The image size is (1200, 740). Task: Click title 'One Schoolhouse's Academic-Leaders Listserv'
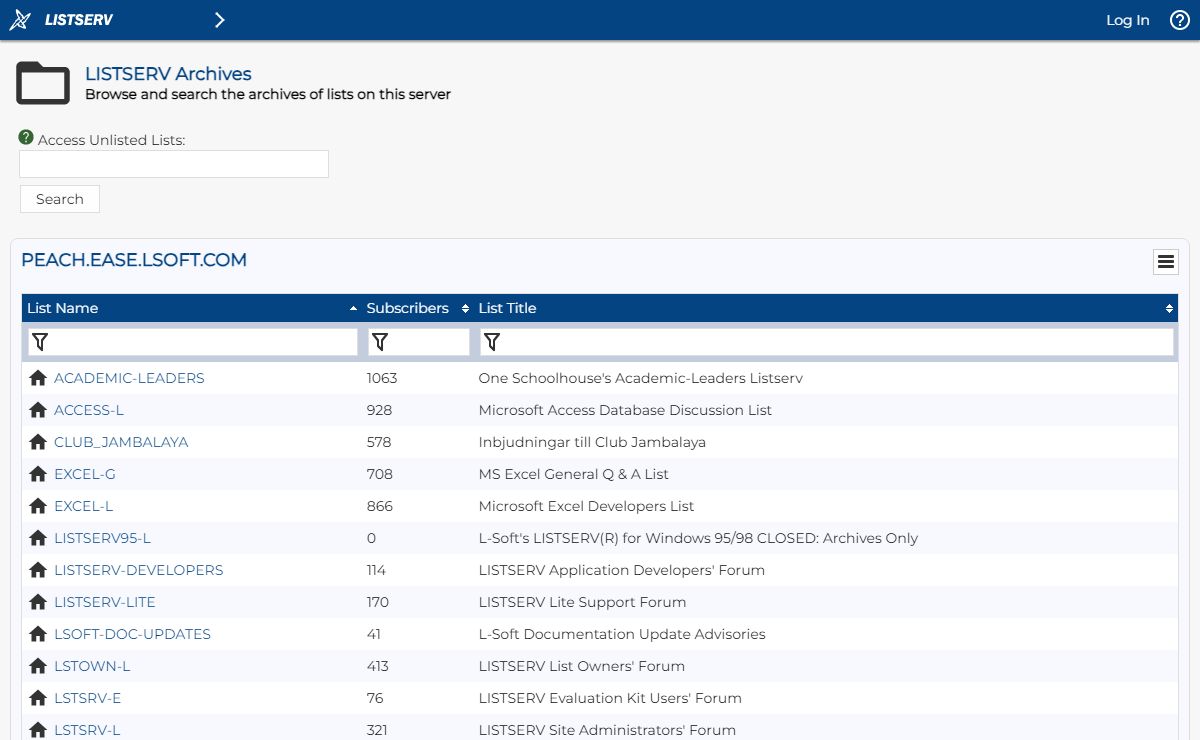coord(641,378)
